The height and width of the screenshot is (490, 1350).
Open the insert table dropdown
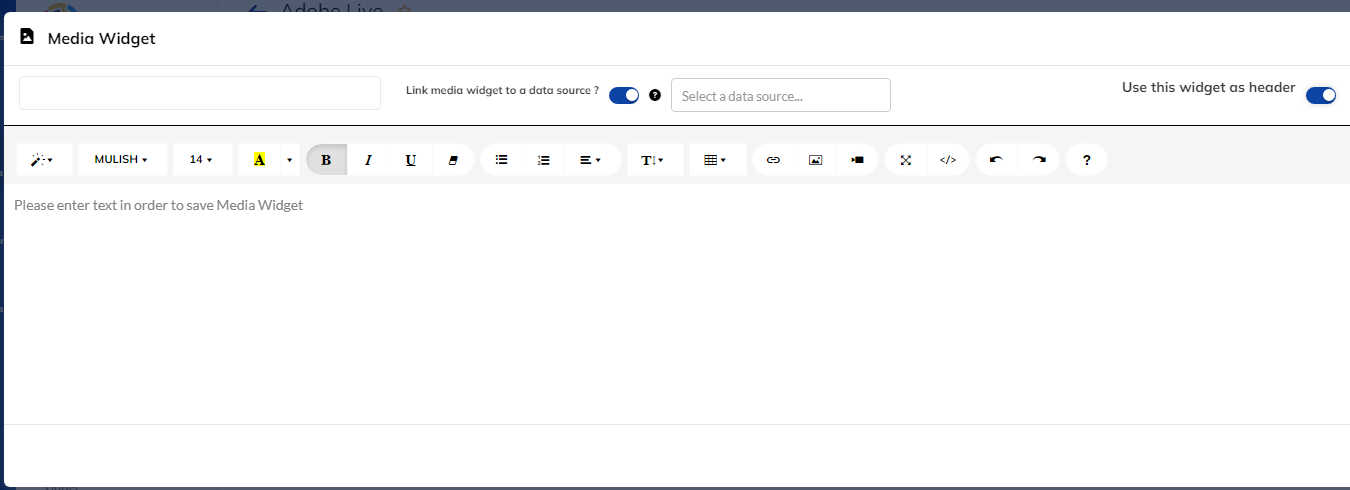[x=717, y=160]
